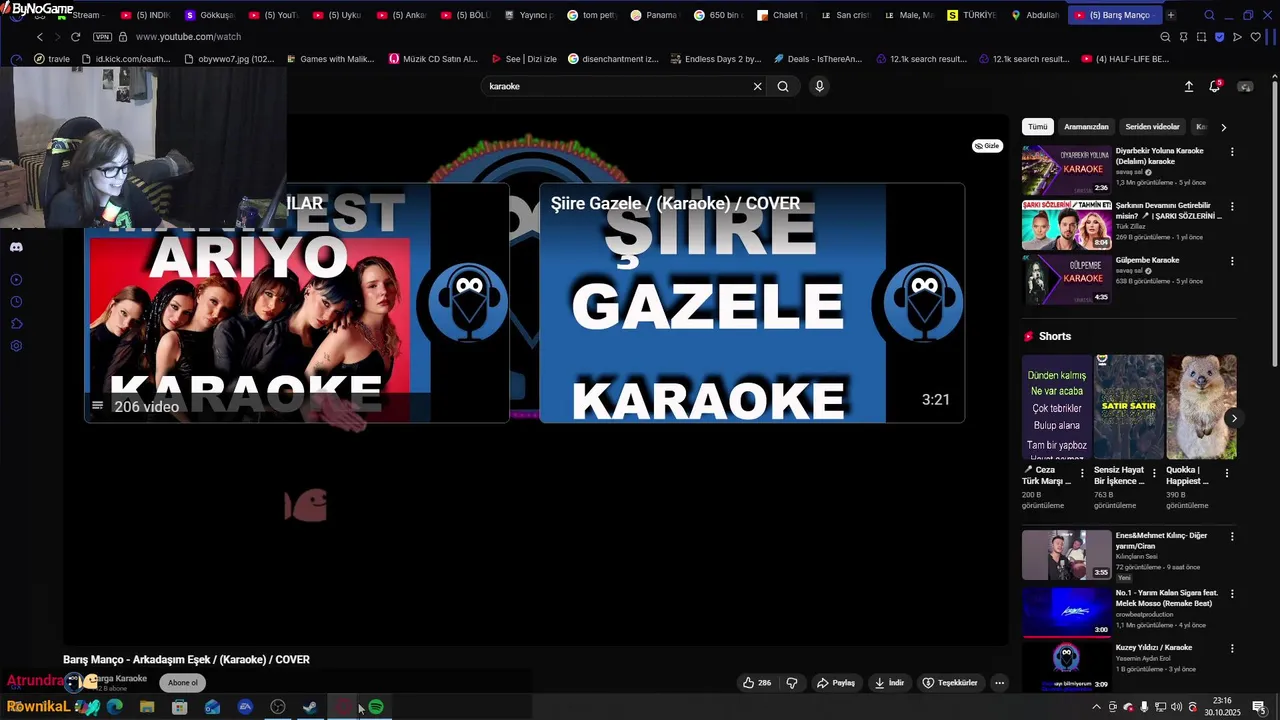Dislike the video with thumbs-down

click(x=792, y=683)
